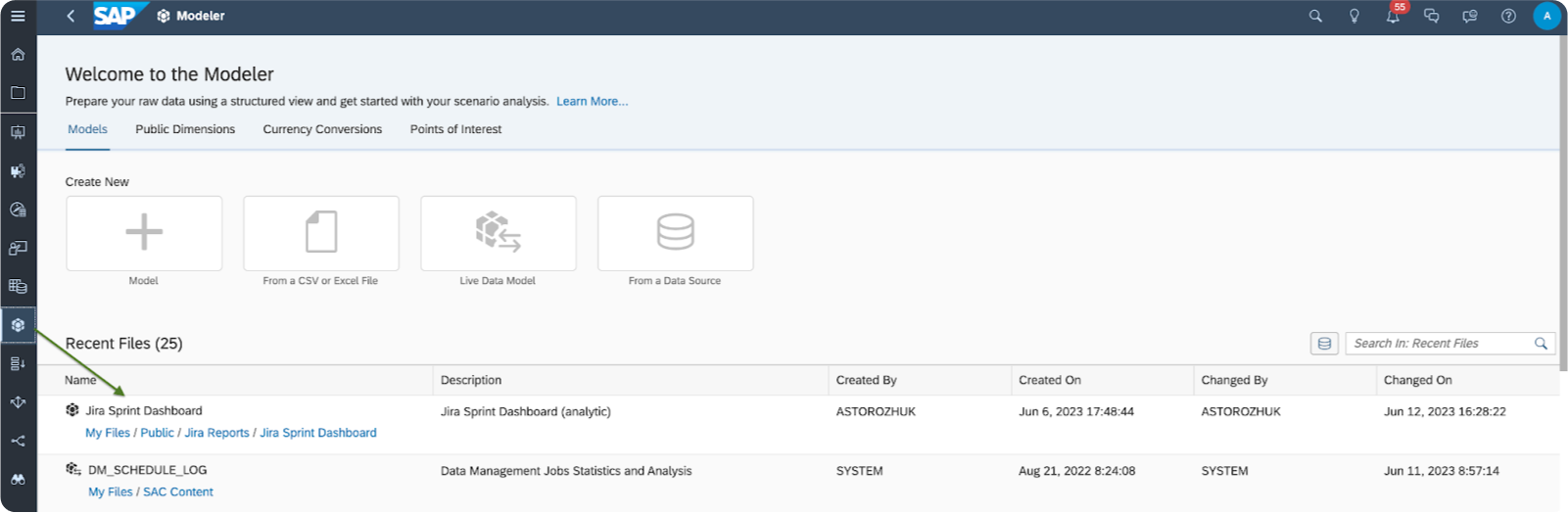Click the Created On column header
The height and width of the screenshot is (513, 1568).
point(1050,380)
